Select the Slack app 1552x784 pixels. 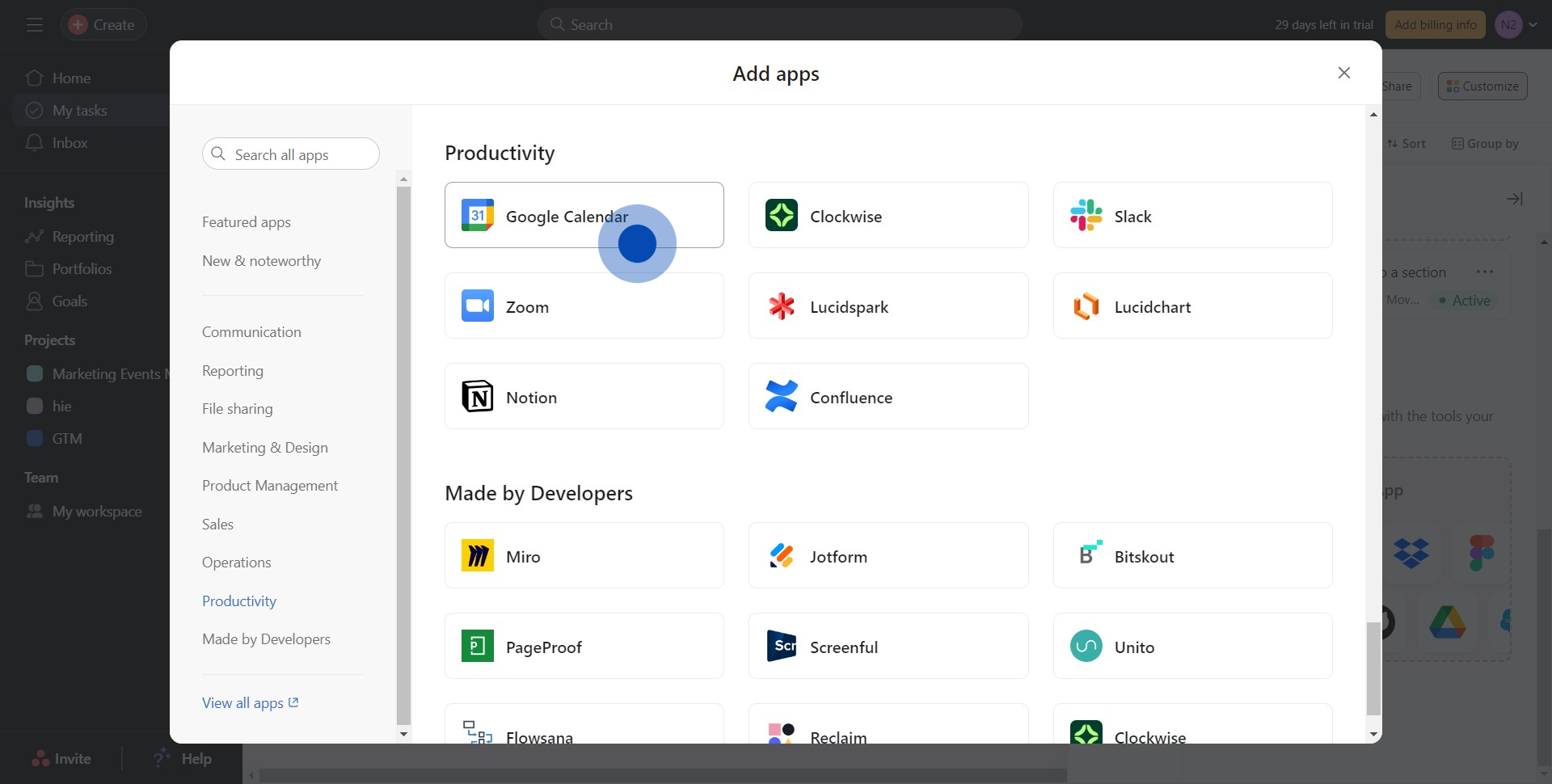[1192, 215]
